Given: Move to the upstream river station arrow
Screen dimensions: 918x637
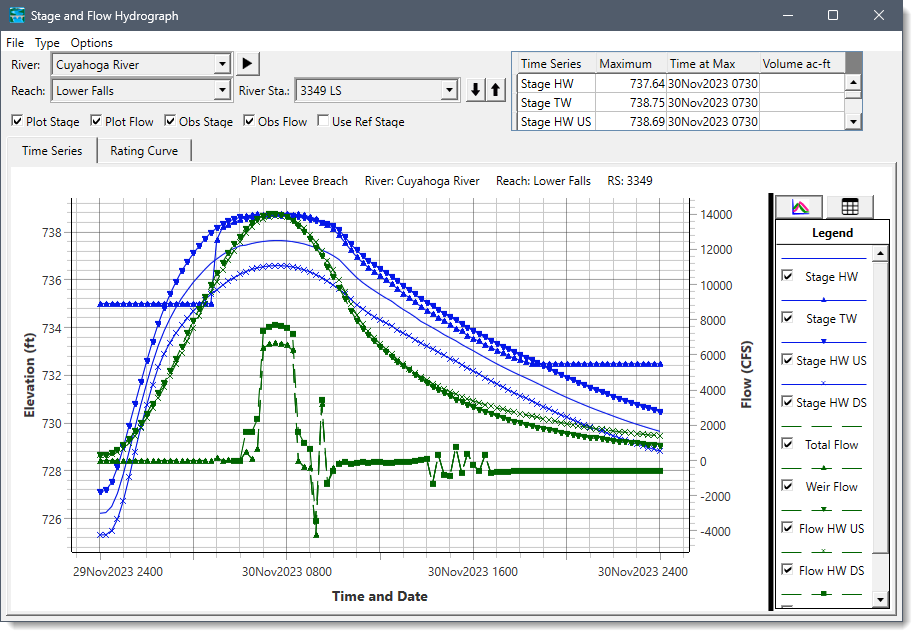Looking at the screenshot, I should (496, 90).
